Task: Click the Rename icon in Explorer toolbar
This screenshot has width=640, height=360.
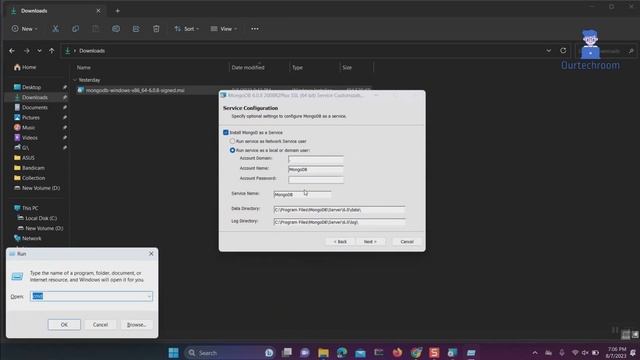Action: 116,29
